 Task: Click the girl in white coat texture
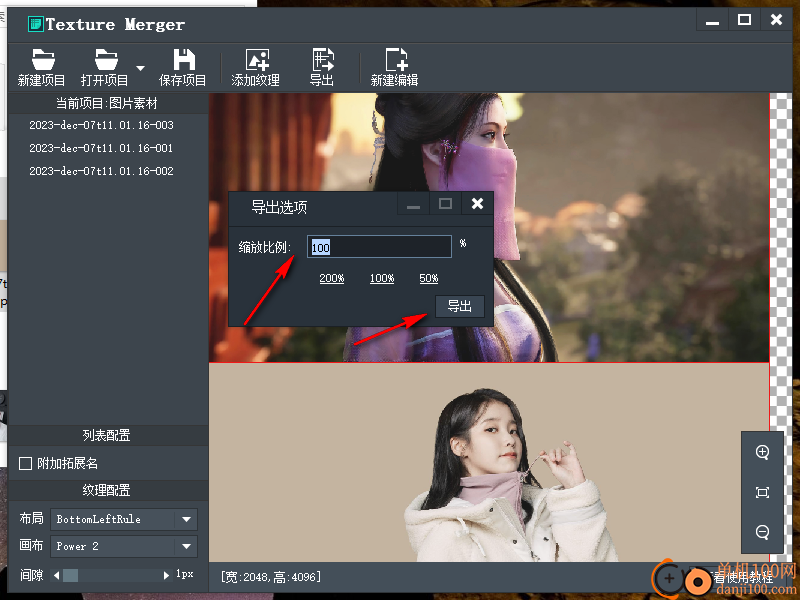(489, 462)
